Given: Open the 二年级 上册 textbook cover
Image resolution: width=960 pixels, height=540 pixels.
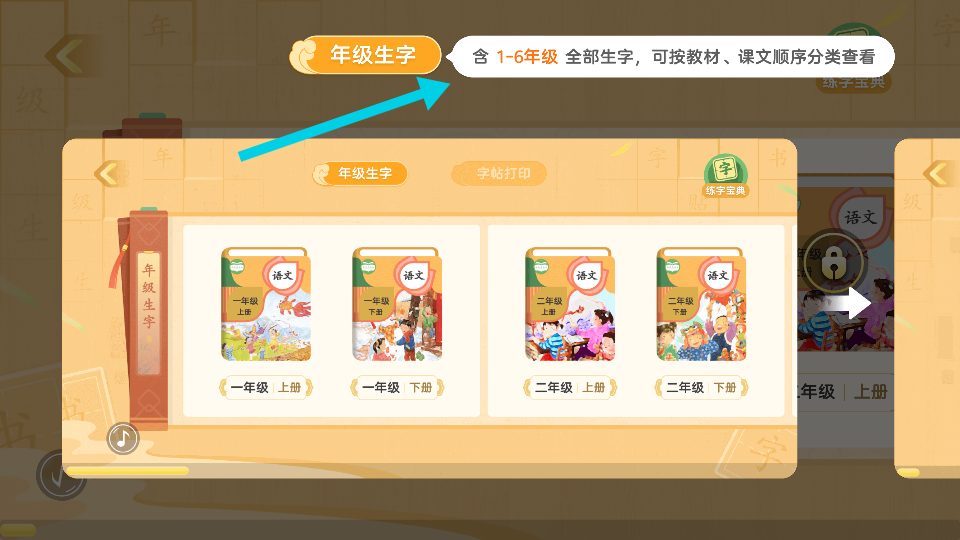Looking at the screenshot, I should click(570, 304).
